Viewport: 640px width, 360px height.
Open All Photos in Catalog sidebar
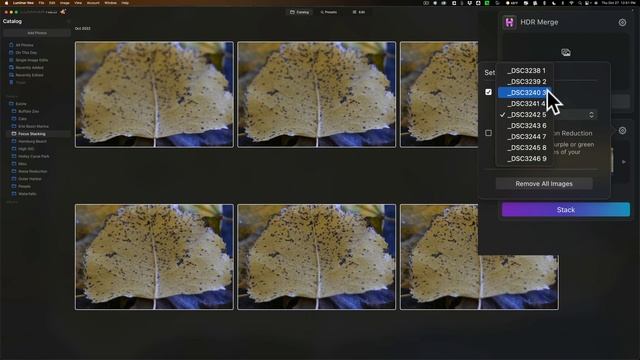coord(24,45)
